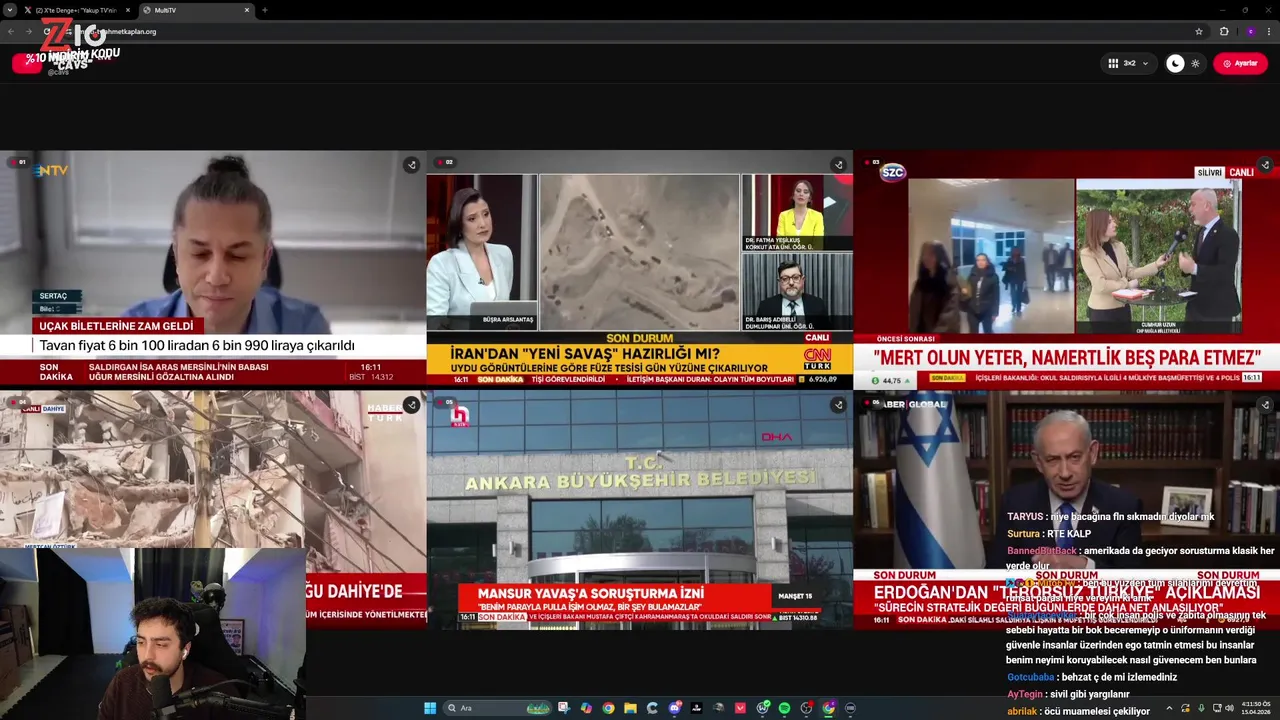Open the Chrome profile avatar
The width and height of the screenshot is (1280, 720).
tap(1250, 31)
